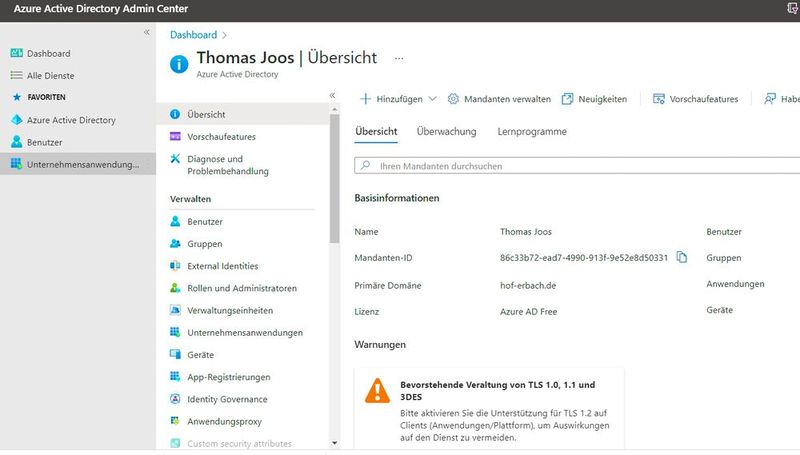Click the Benutzer label in right column
This screenshot has height=455, width=800.
[x=723, y=232]
